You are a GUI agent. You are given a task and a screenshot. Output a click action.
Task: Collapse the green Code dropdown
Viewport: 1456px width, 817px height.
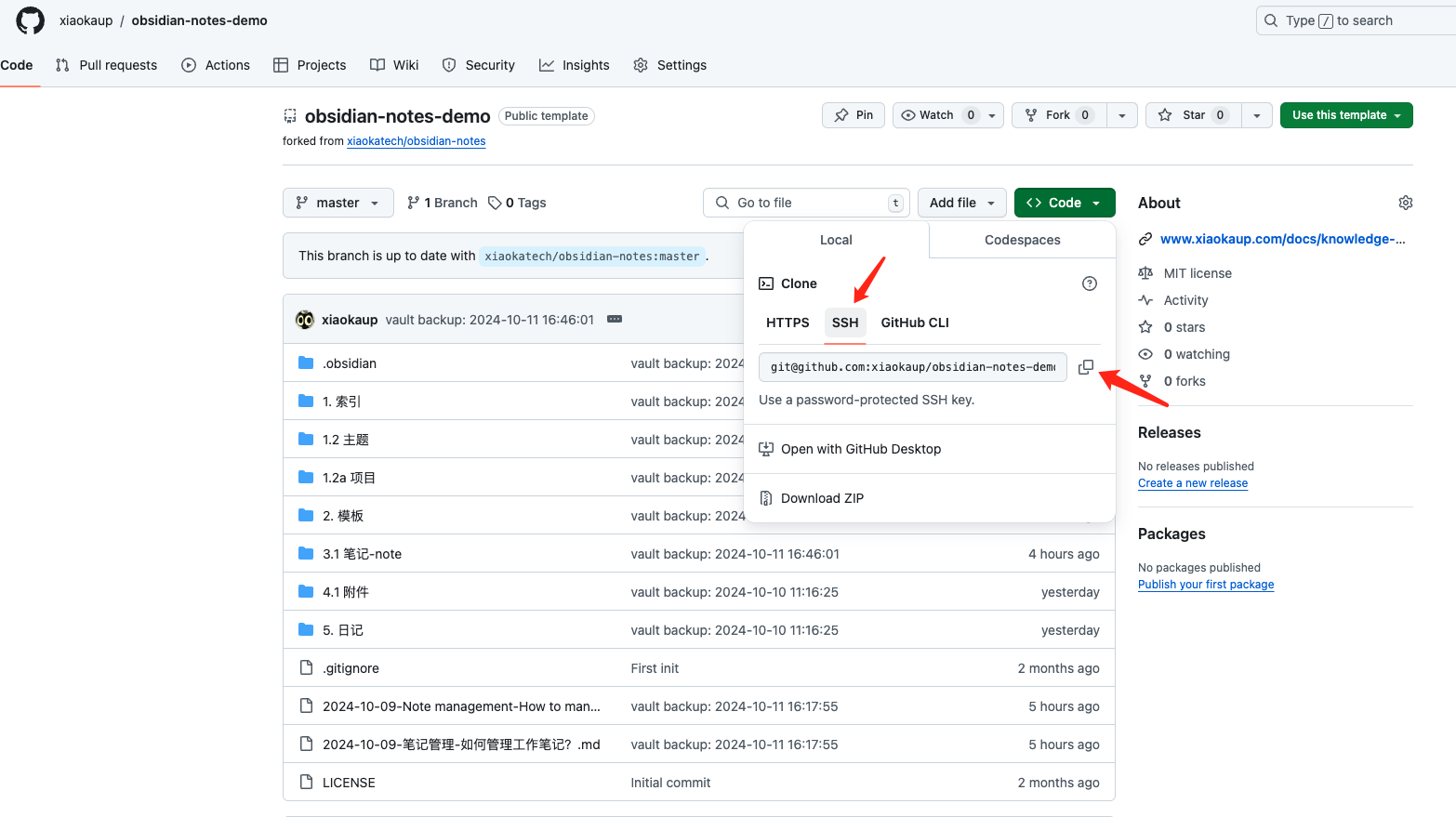click(1065, 203)
